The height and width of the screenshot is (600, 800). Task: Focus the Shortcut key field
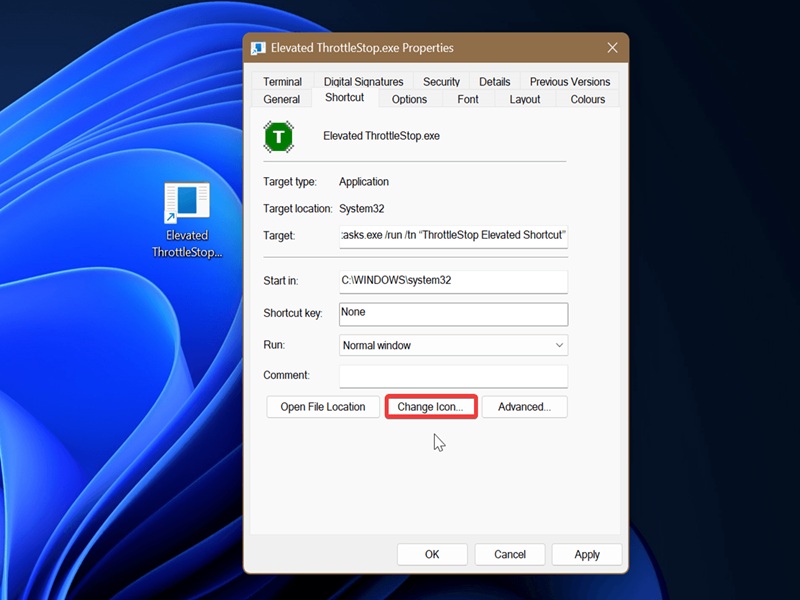(x=454, y=314)
